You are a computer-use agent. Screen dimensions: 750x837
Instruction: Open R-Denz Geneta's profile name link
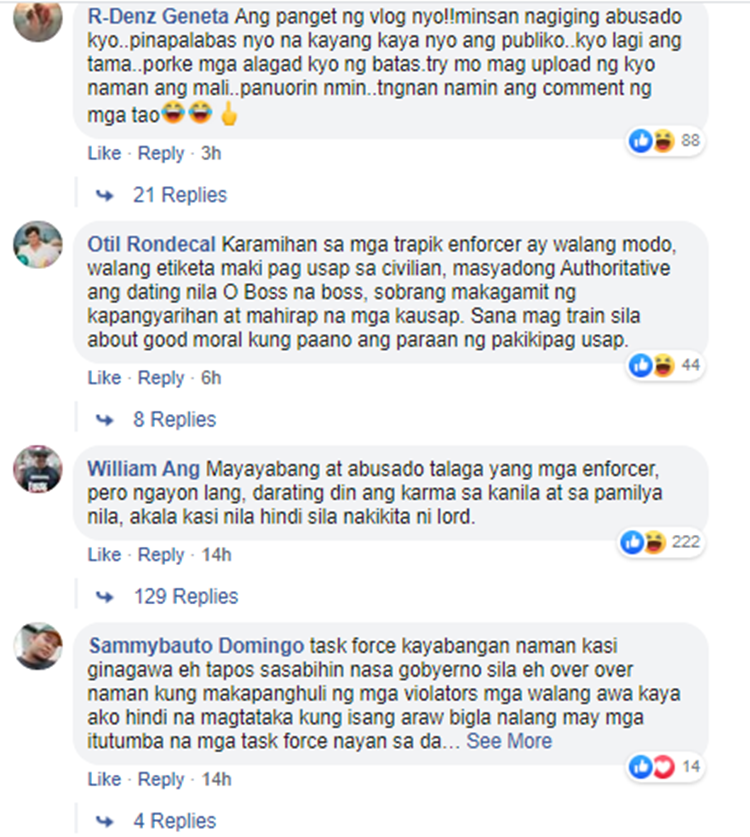click(x=158, y=17)
